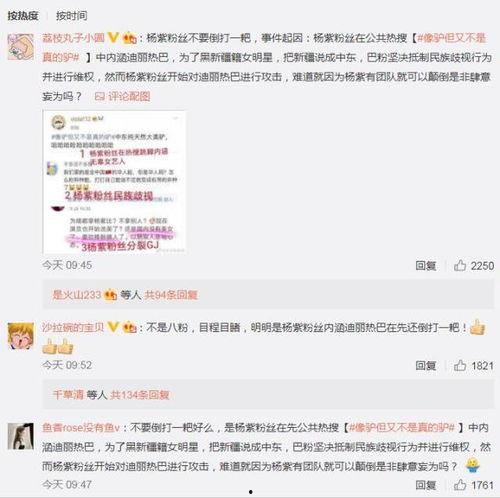Screen dimensions: 500x498
Task: Reply to the 09:45 comment
Action: (426, 266)
